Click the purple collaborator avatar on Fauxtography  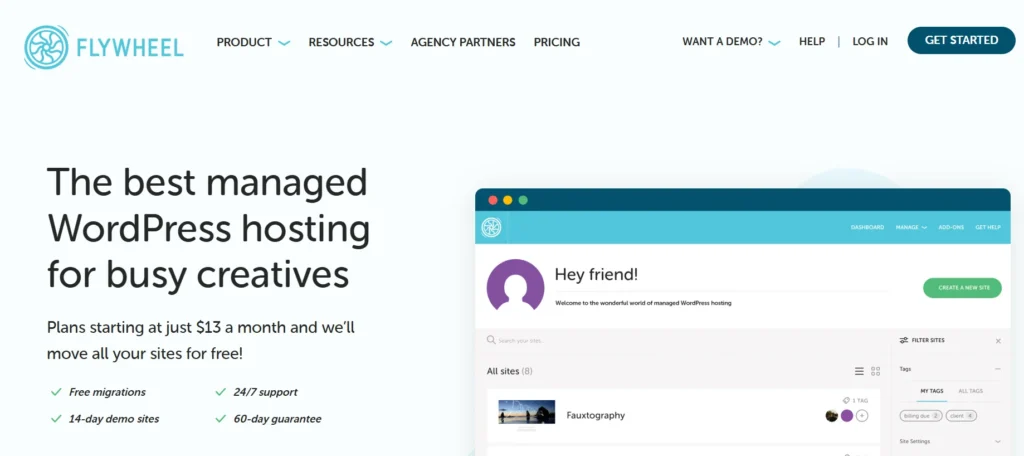[847, 415]
